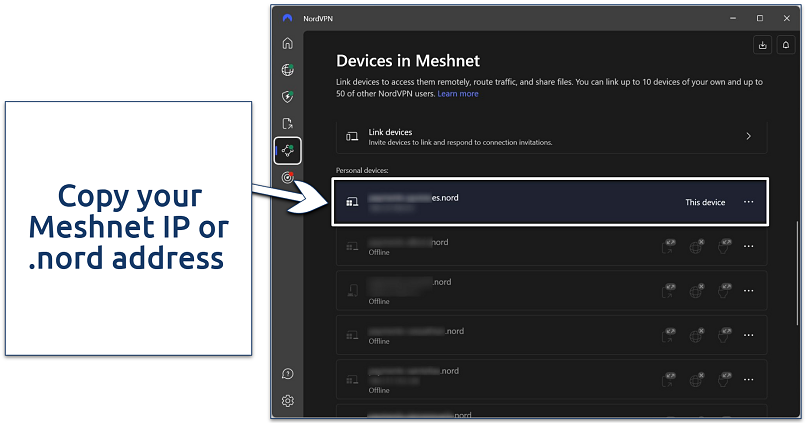The height and width of the screenshot is (423, 806).
Task: Click the NordVPN logo in title bar
Action: [287, 18]
